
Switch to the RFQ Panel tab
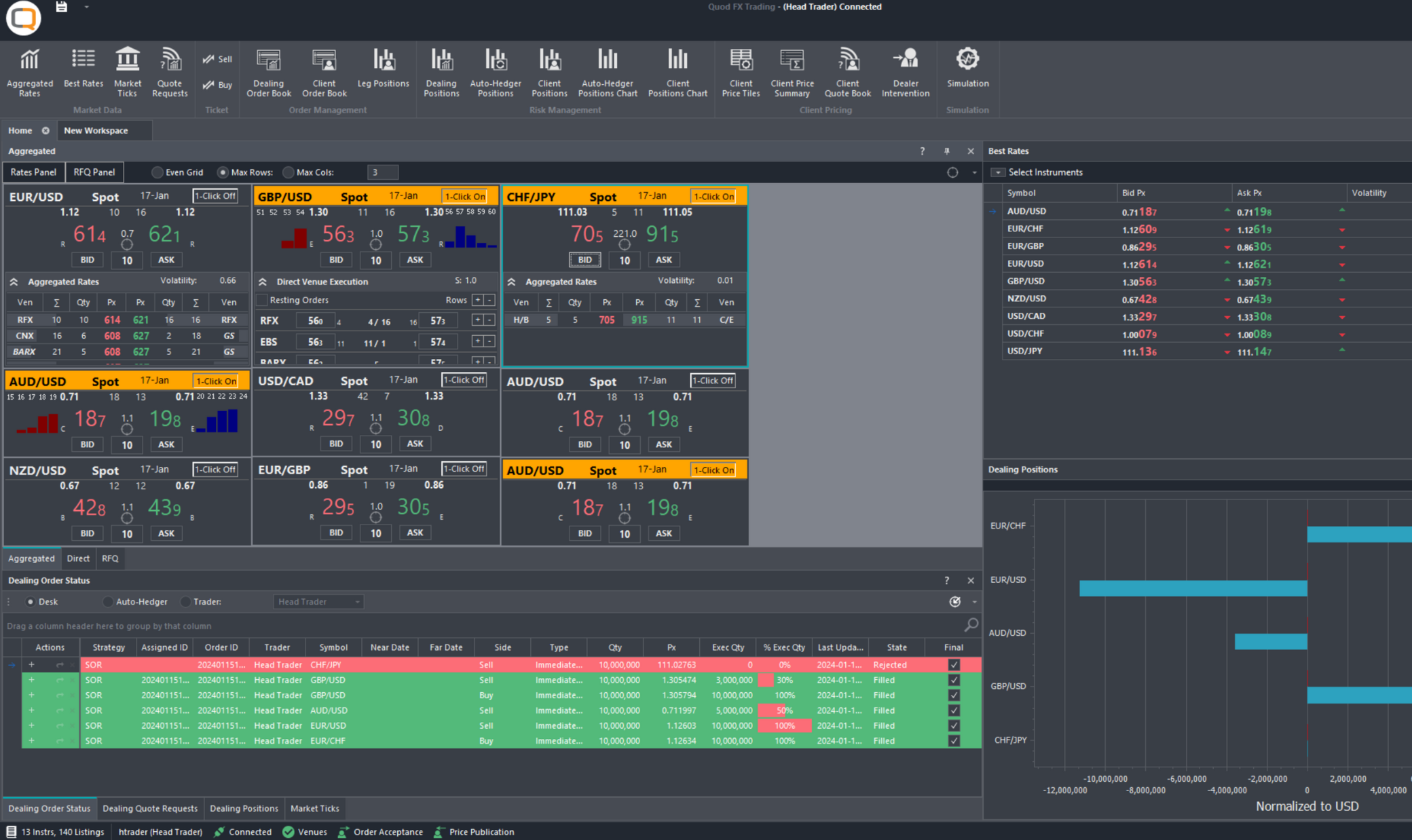pyautogui.click(x=94, y=172)
